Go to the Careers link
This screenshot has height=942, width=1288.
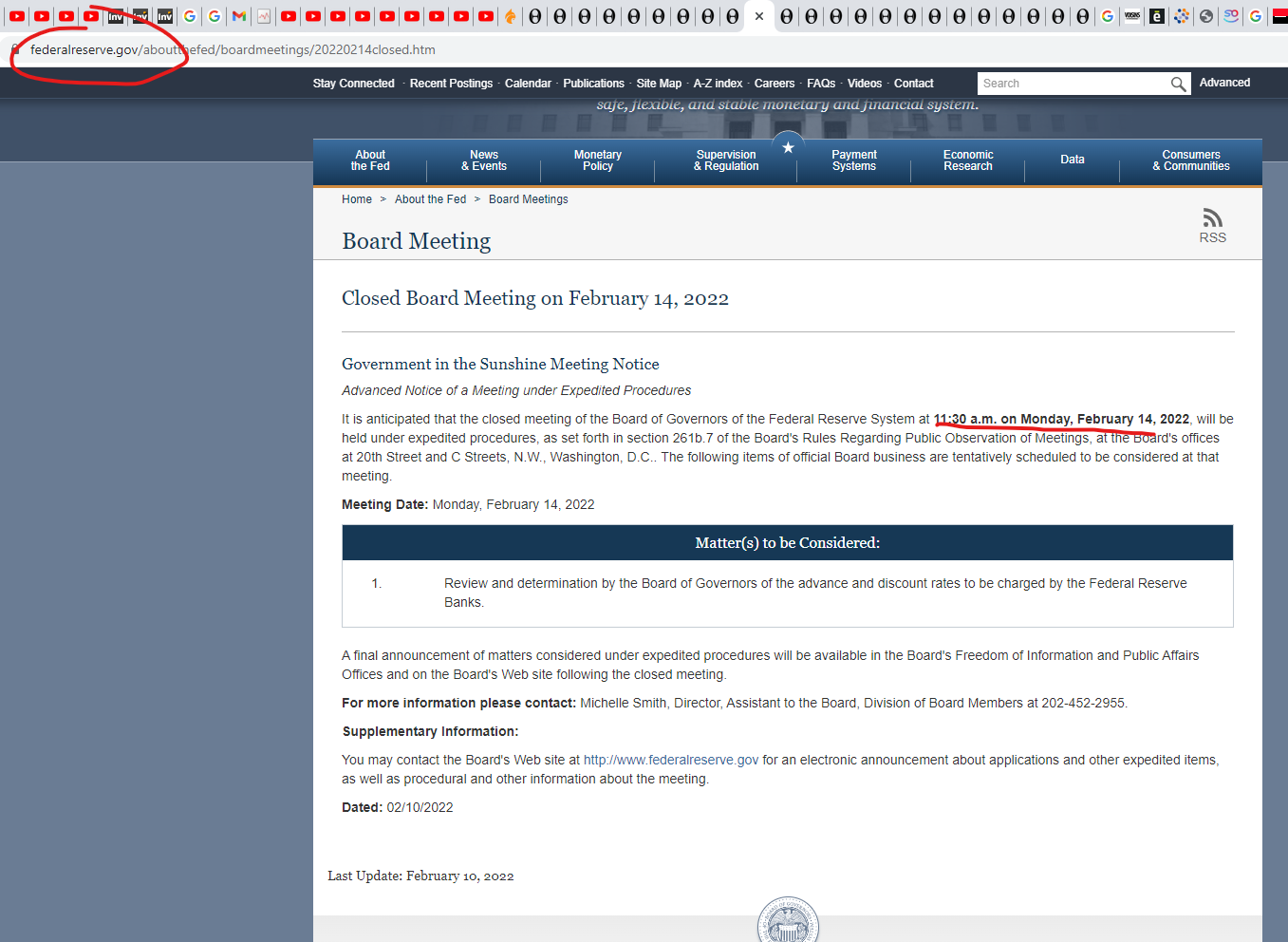(775, 84)
